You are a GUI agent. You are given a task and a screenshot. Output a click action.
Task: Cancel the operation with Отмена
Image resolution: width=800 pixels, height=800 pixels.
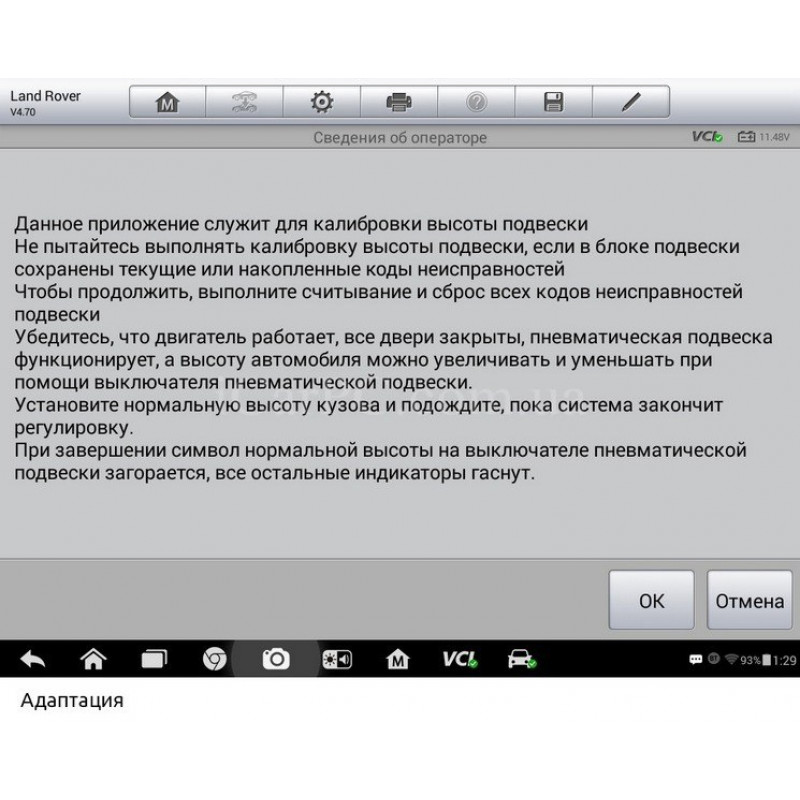(749, 600)
